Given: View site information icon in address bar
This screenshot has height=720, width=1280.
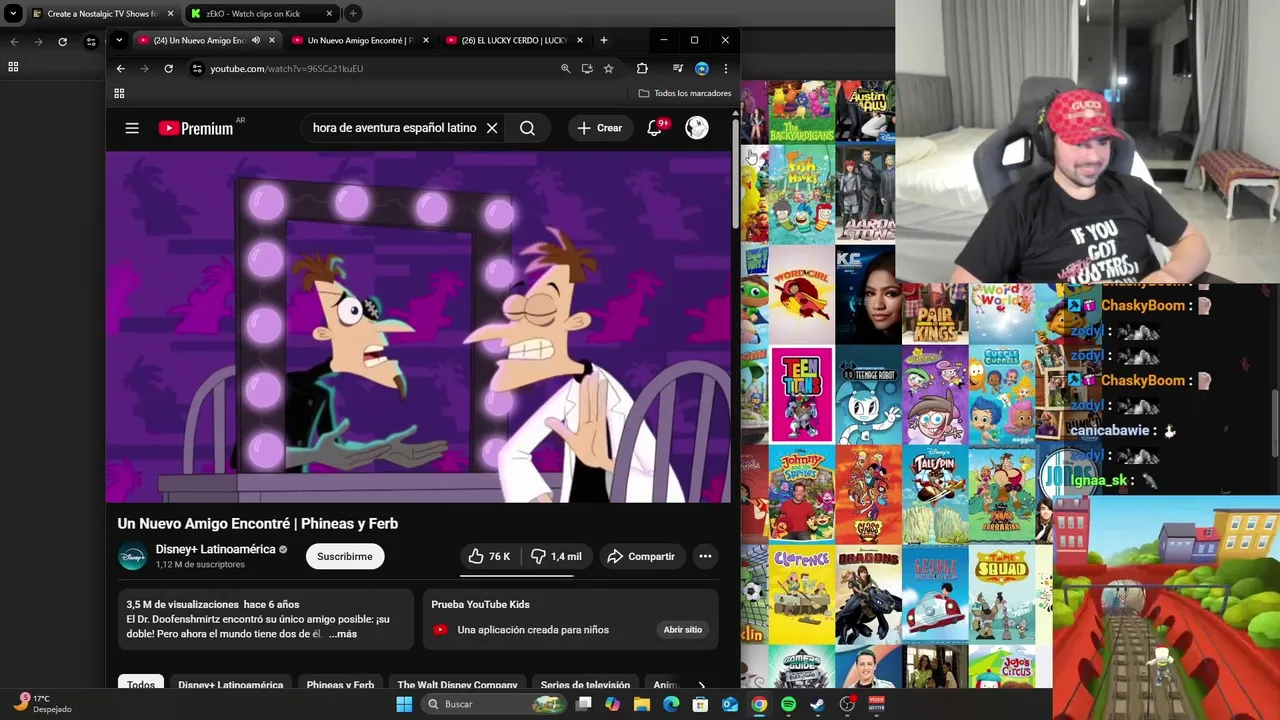Looking at the screenshot, I should pyautogui.click(x=197, y=68).
